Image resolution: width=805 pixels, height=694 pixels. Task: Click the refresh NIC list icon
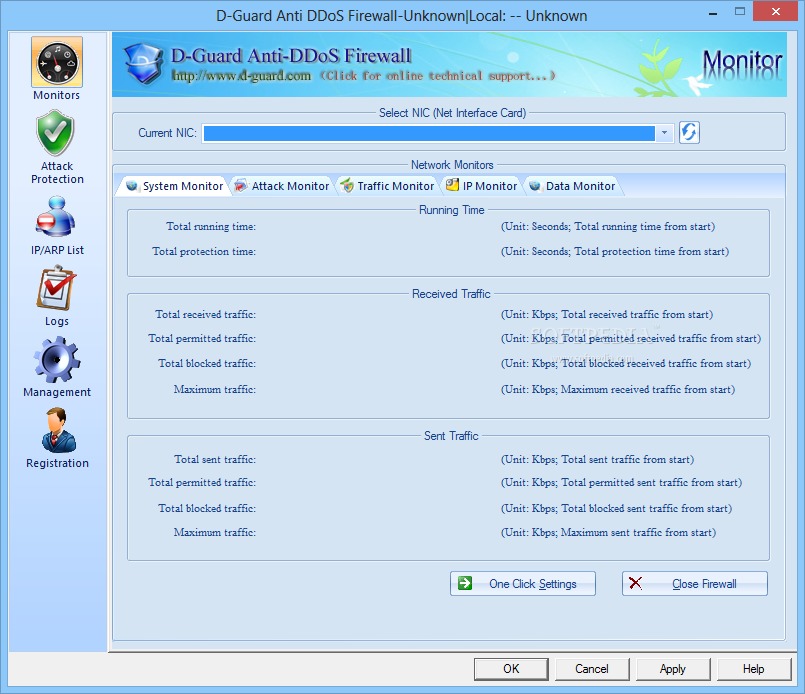[689, 133]
